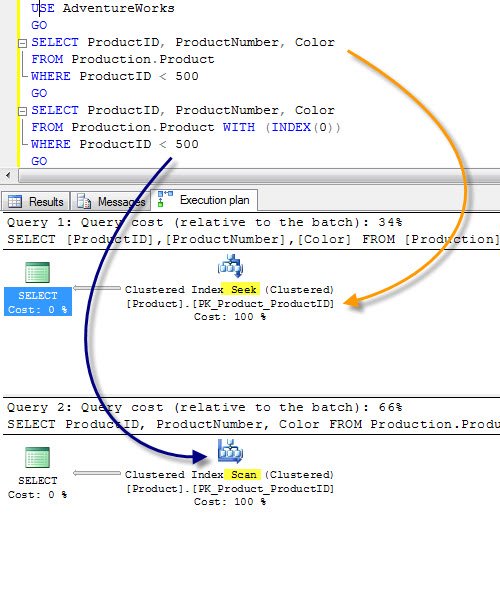500x601 pixels.
Task: Click the highlighted Seek operator label
Action: (x=243, y=289)
